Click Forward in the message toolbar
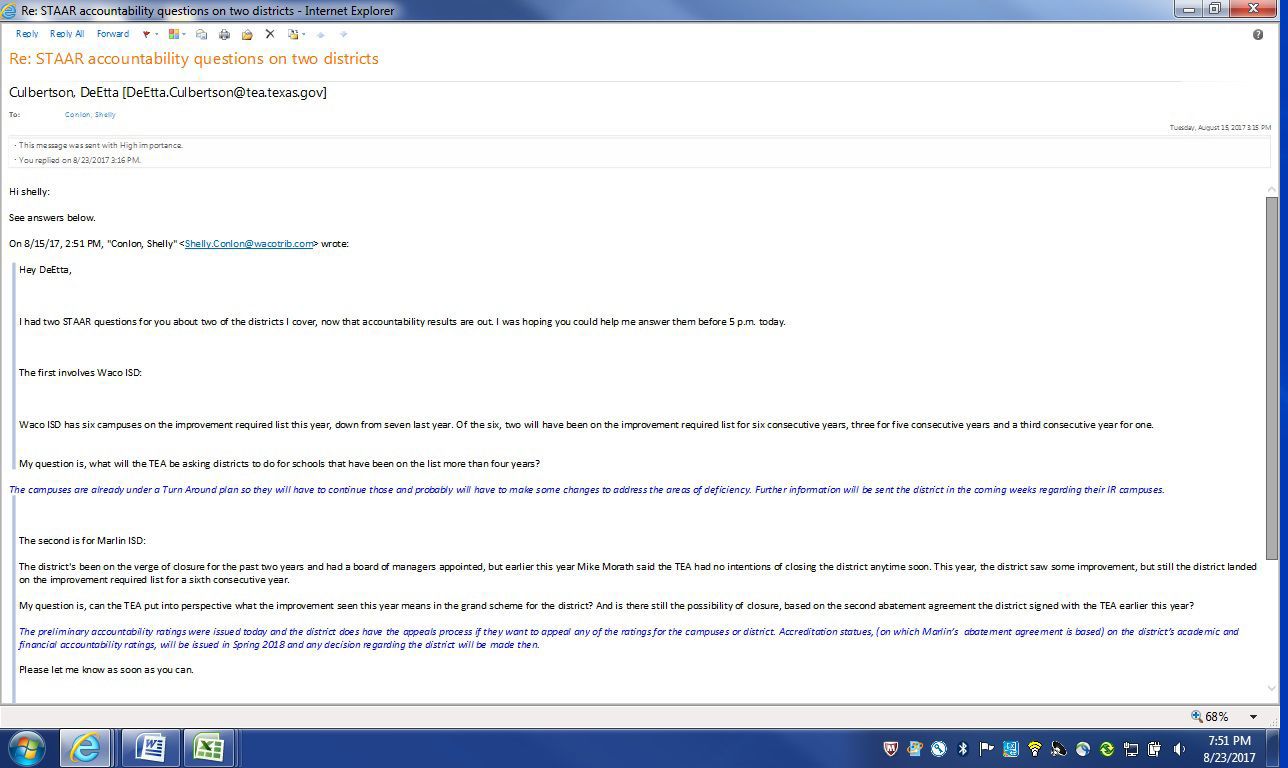Viewport: 1288px width, 768px height. (113, 34)
